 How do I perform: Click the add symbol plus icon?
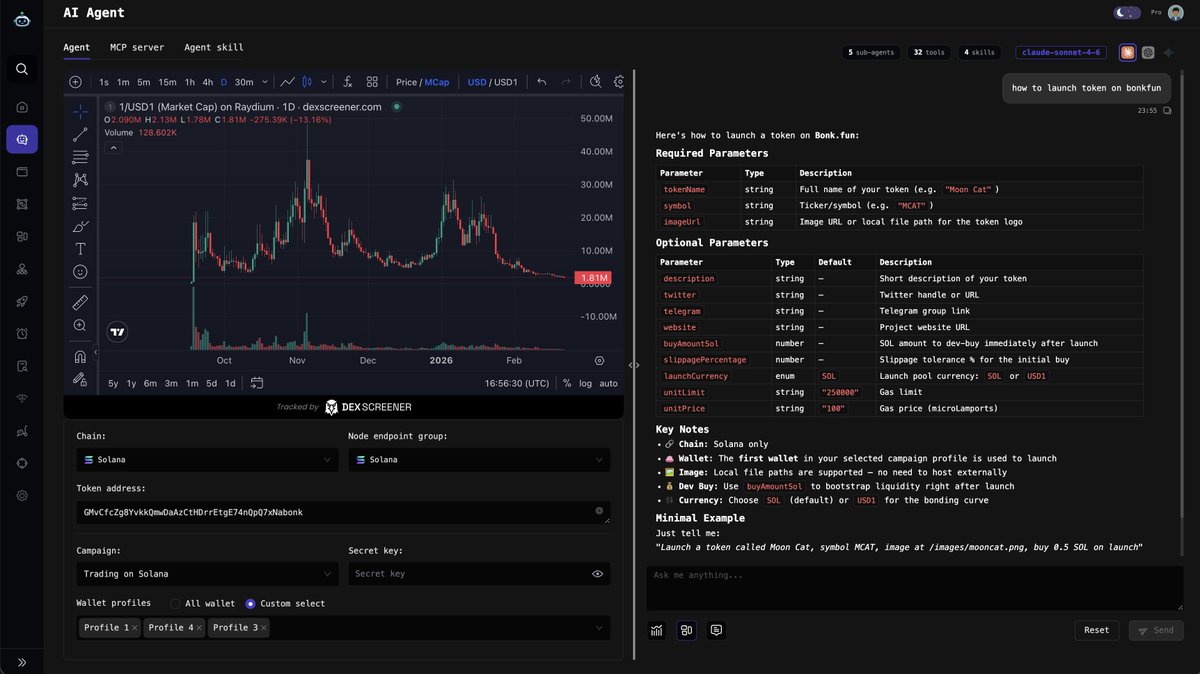[x=75, y=82]
